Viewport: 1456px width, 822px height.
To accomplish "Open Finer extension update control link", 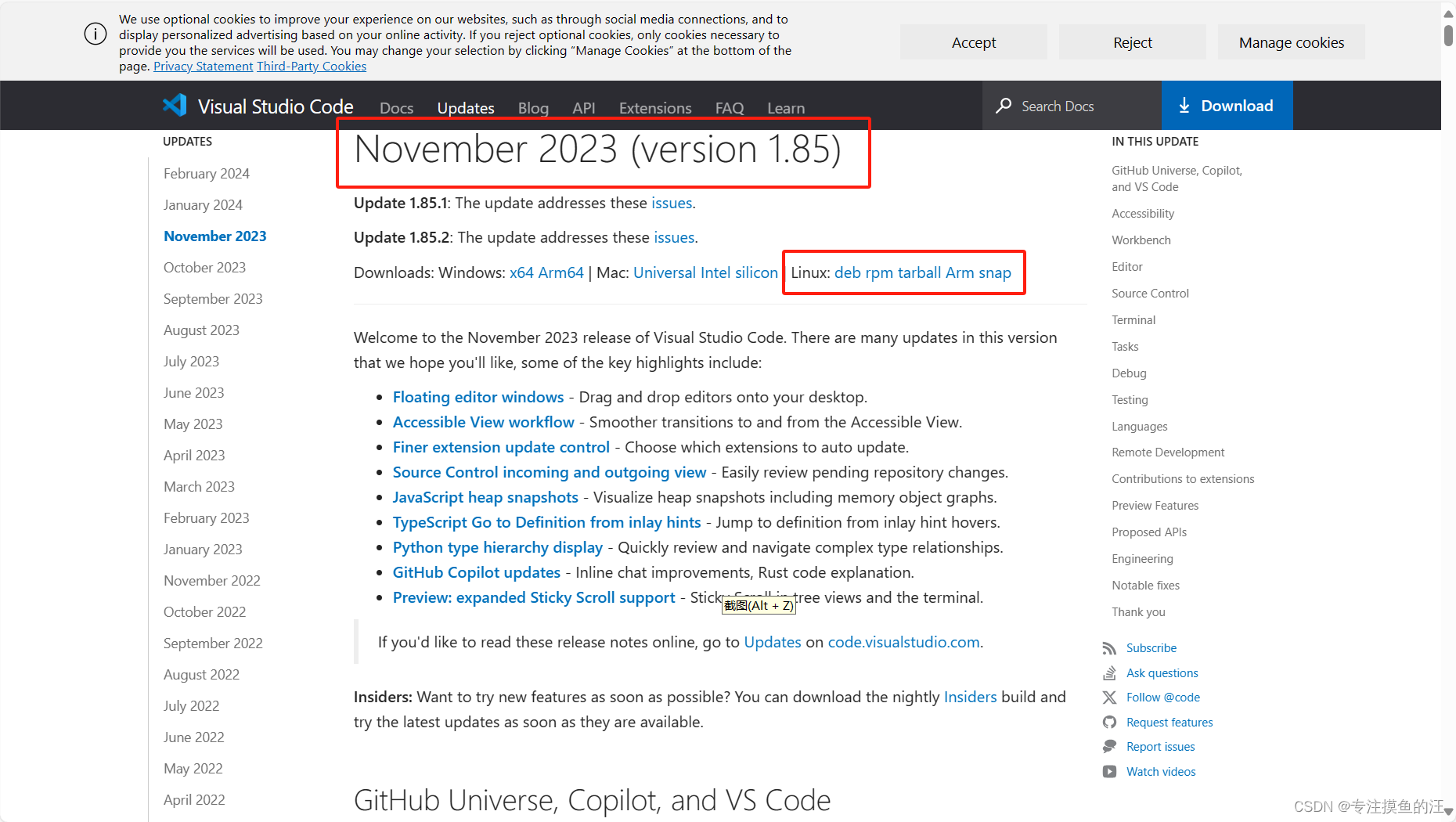I will click(501, 447).
